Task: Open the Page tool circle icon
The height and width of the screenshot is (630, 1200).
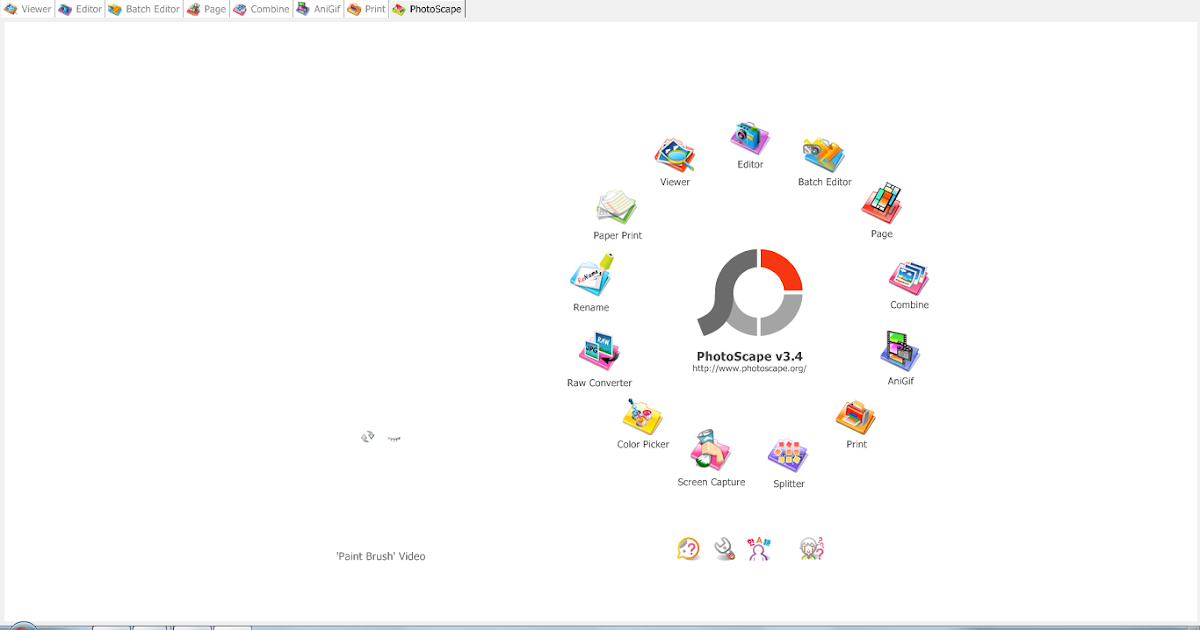Action: 882,204
